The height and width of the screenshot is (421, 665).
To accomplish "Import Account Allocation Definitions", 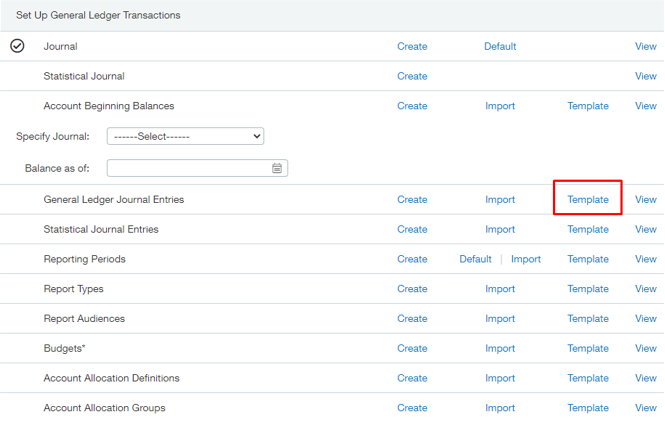I will pos(500,378).
